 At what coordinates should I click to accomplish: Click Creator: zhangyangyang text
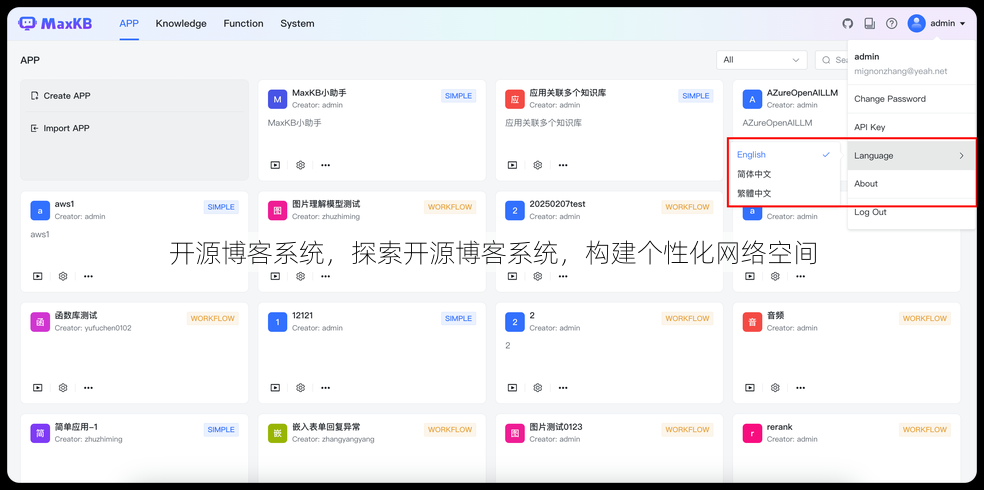(x=333, y=439)
